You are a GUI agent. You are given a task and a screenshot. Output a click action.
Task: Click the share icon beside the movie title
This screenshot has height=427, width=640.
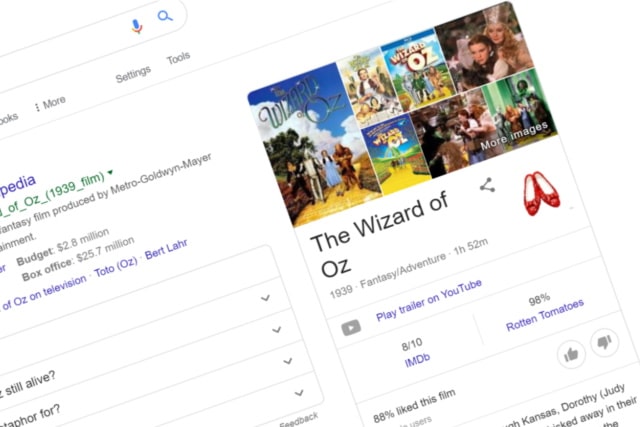coord(487,185)
